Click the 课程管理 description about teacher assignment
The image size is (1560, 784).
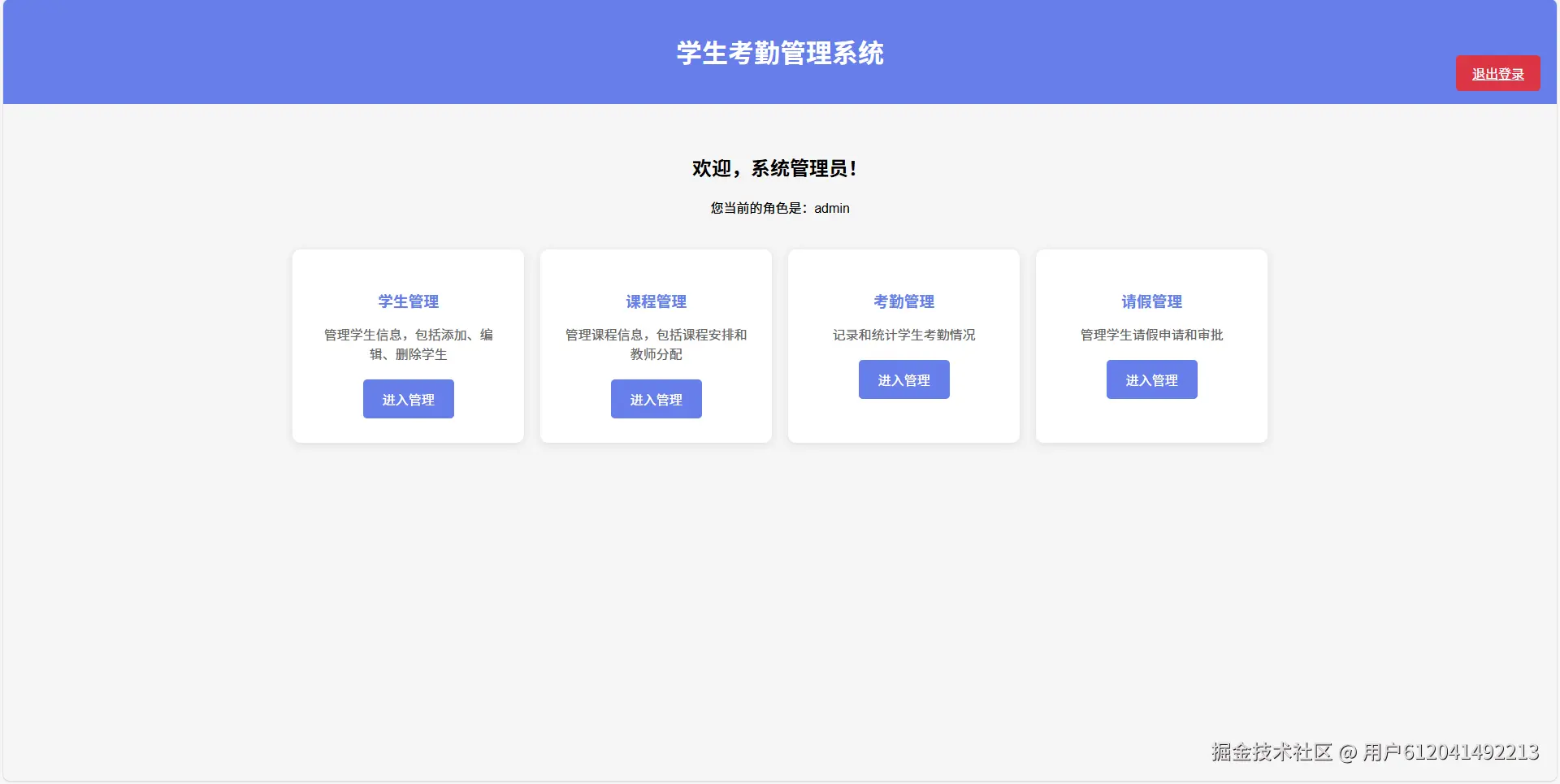coord(656,344)
